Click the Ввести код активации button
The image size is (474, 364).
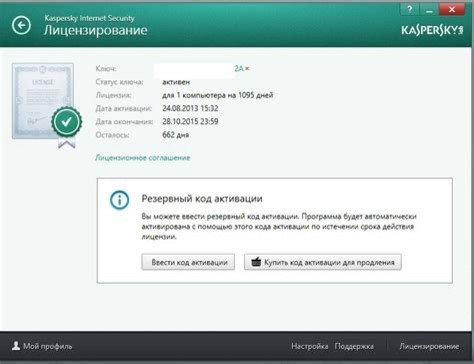click(x=188, y=262)
